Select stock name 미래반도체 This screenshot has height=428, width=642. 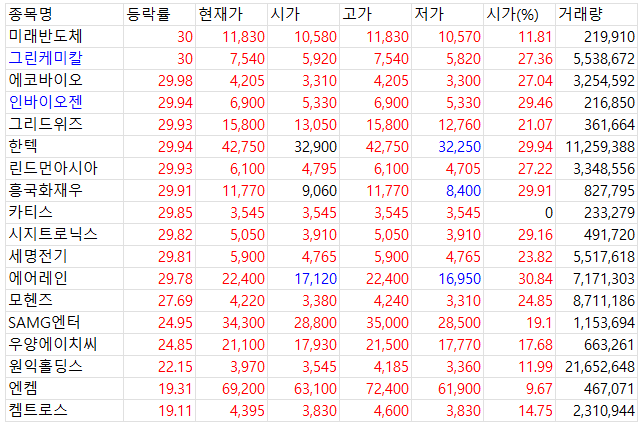(45, 36)
